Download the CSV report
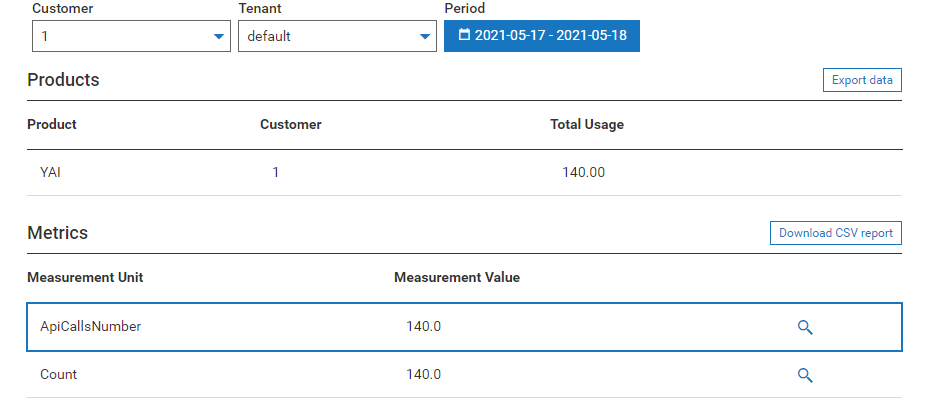 click(835, 233)
